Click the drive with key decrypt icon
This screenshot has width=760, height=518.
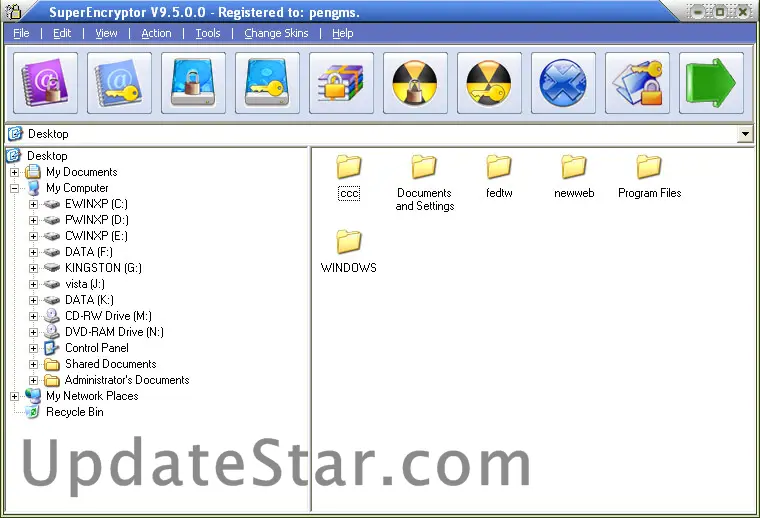(x=268, y=83)
